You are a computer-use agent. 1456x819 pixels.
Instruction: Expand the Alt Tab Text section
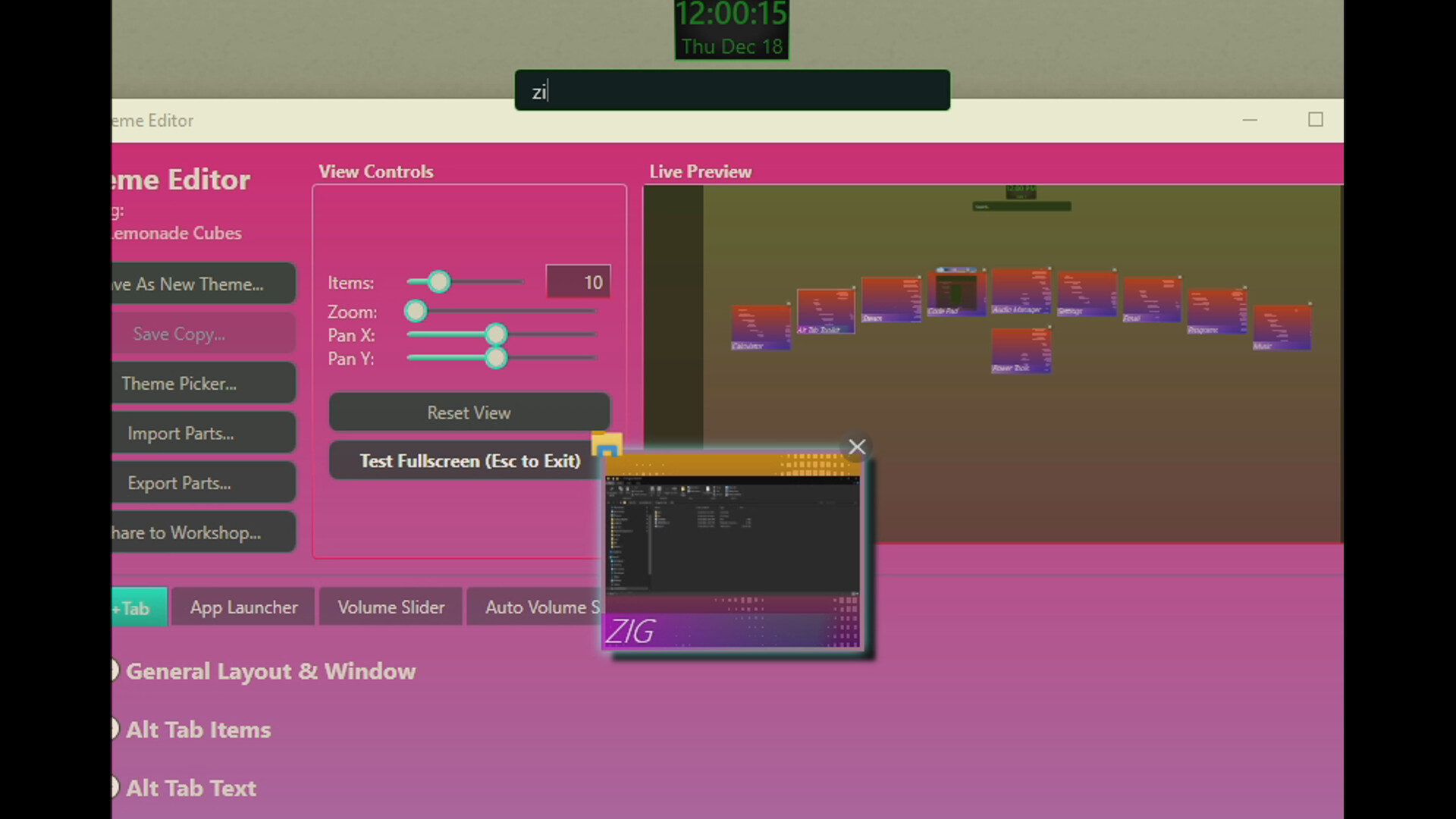(191, 788)
